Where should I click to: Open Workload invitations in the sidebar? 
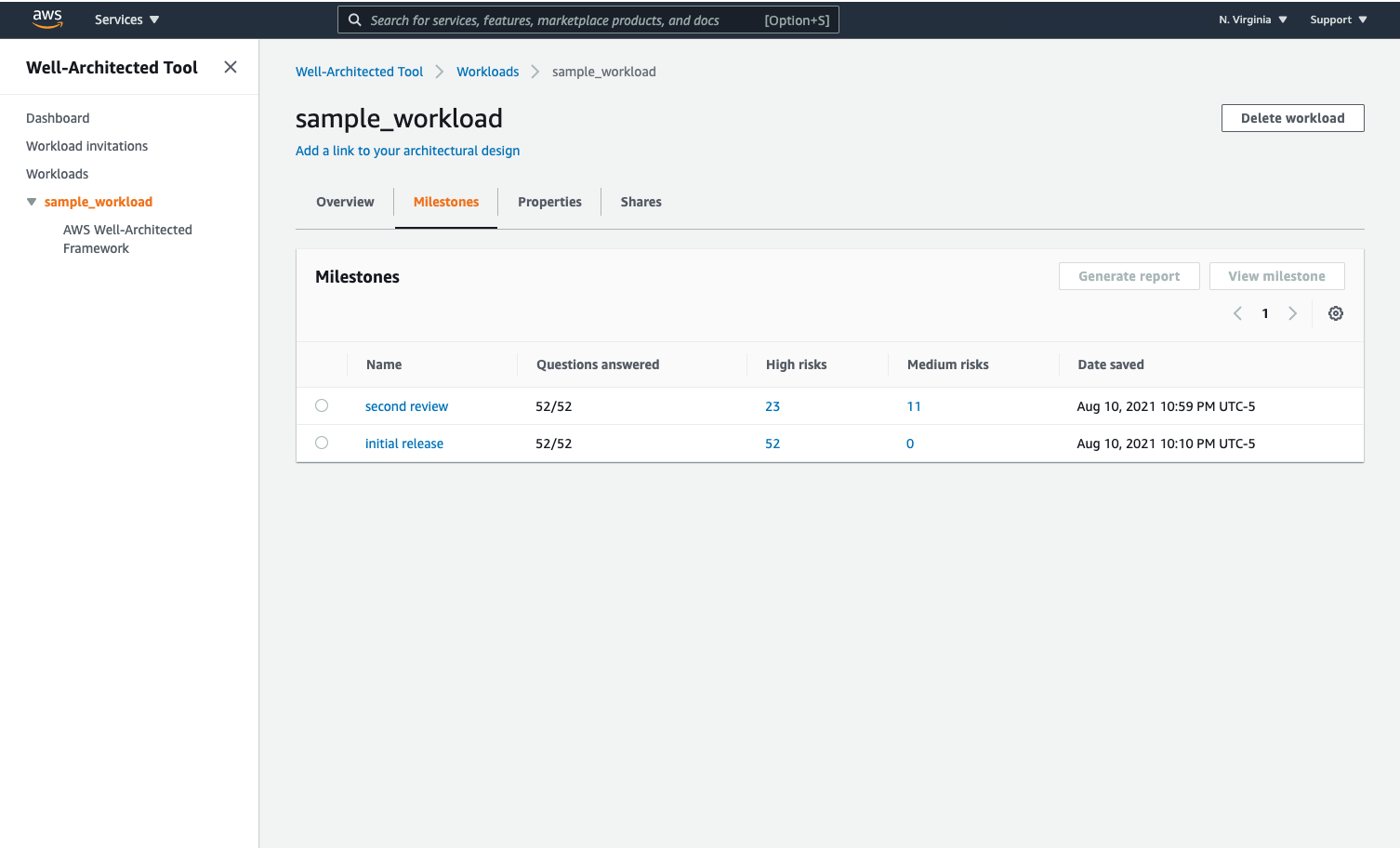[86, 146]
